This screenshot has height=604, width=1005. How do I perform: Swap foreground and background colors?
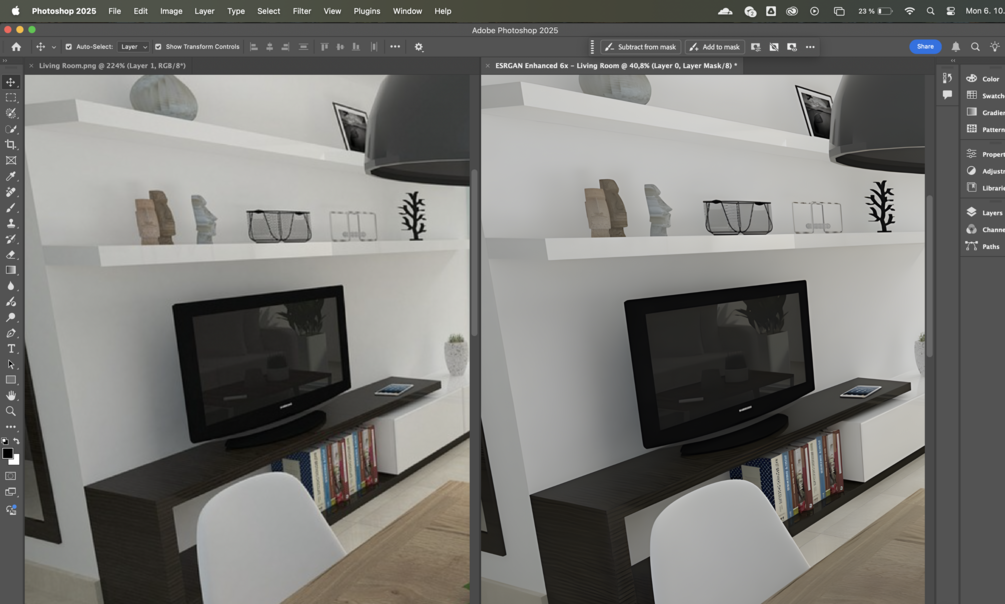click(17, 441)
